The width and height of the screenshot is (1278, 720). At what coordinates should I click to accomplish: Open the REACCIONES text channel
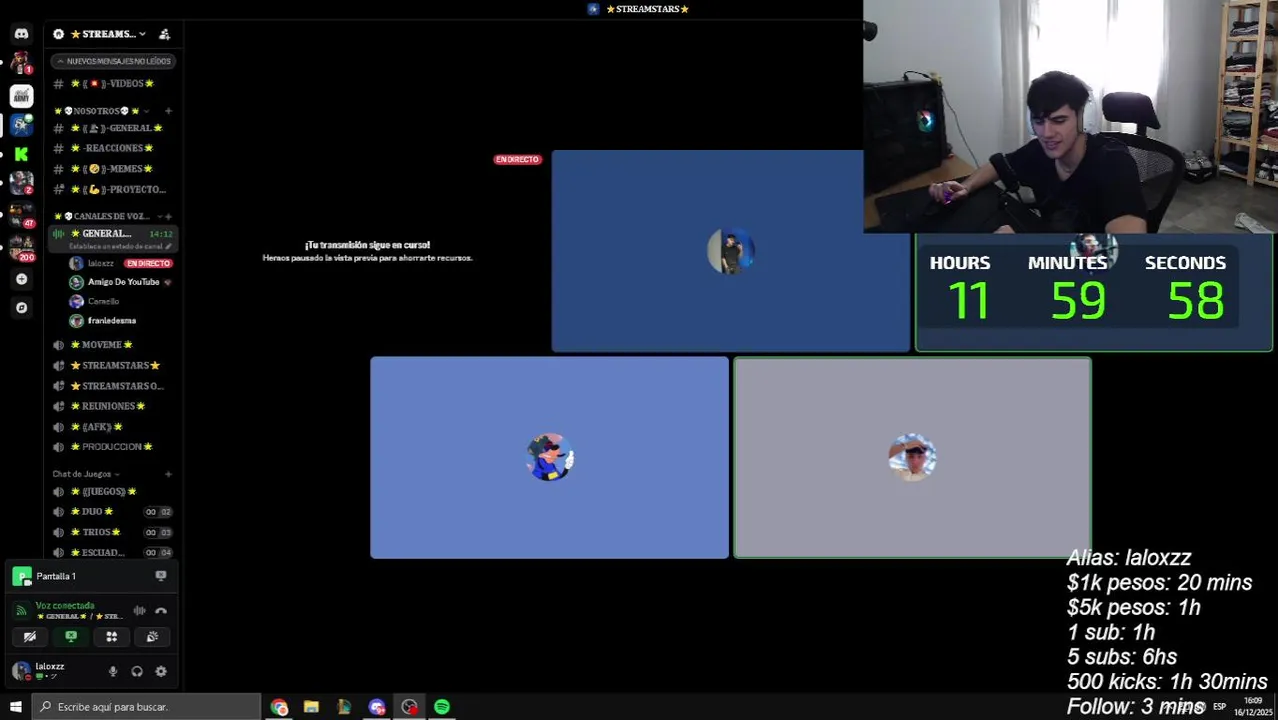113,148
